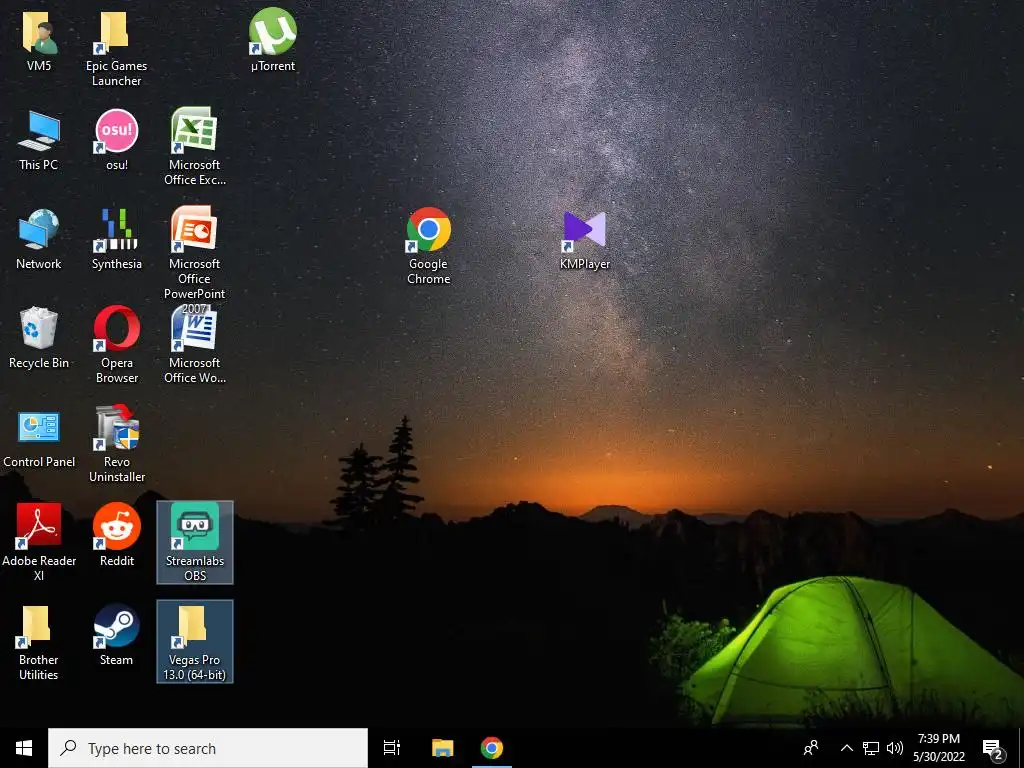
Task: Open the People icon in system tray
Action: coord(811,748)
